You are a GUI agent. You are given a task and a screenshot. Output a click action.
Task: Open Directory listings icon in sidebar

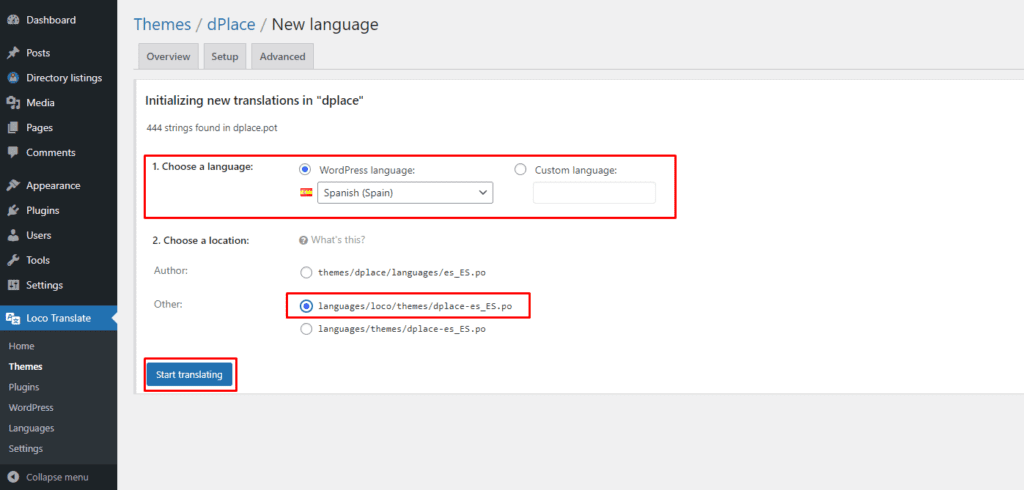coord(12,78)
